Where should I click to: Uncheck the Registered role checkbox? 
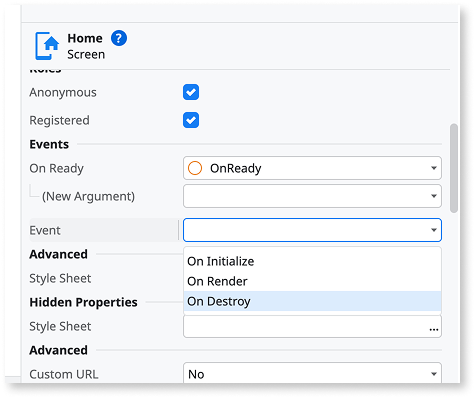click(191, 120)
